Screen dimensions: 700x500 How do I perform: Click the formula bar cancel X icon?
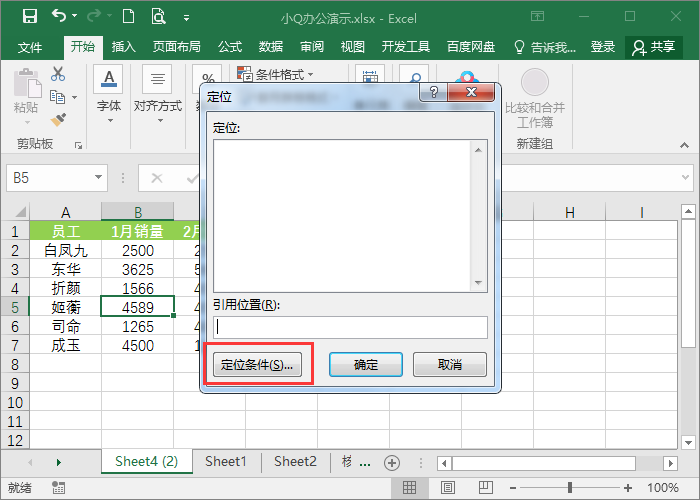[157, 178]
